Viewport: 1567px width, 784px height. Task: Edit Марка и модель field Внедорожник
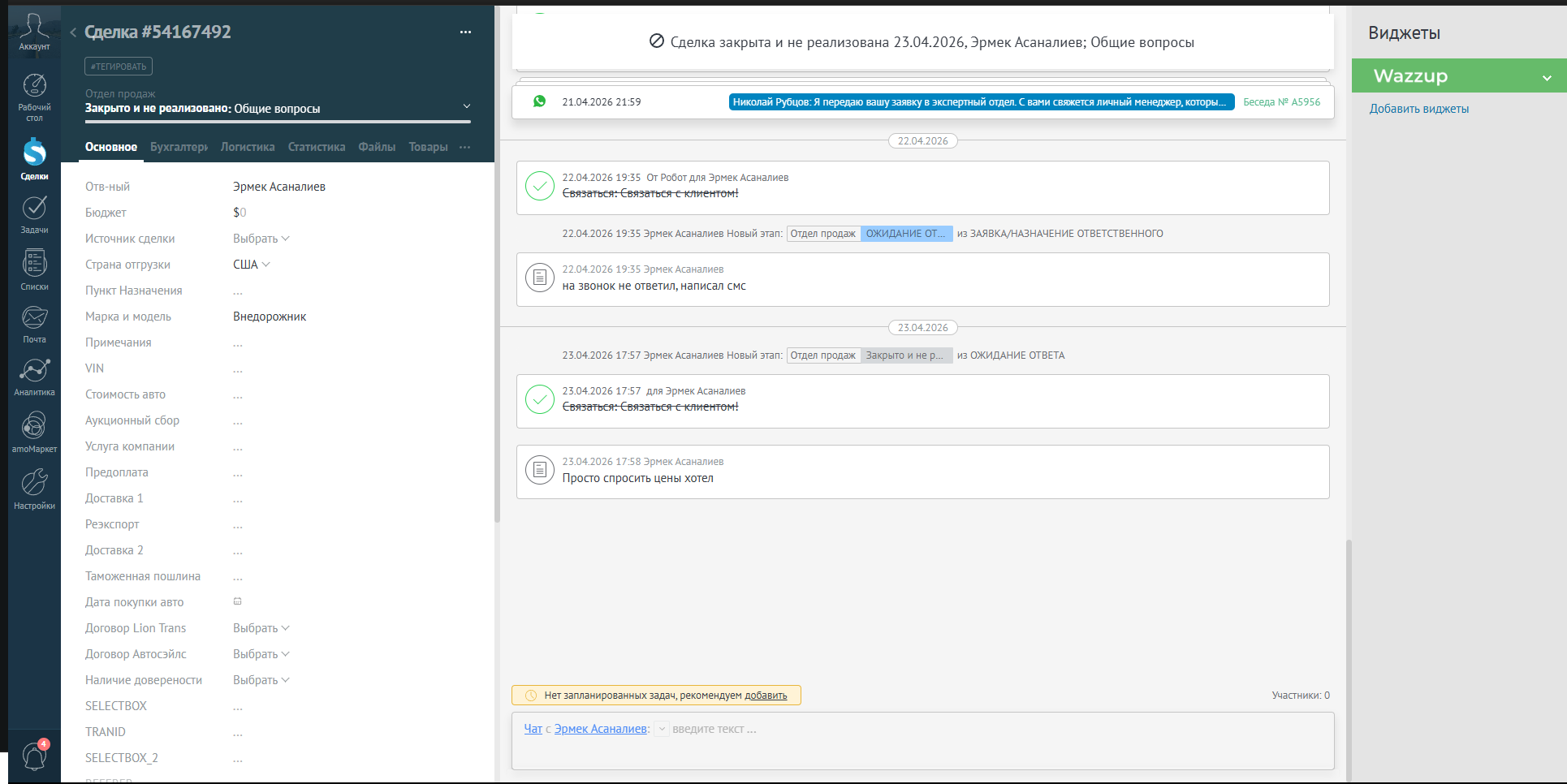click(x=270, y=317)
